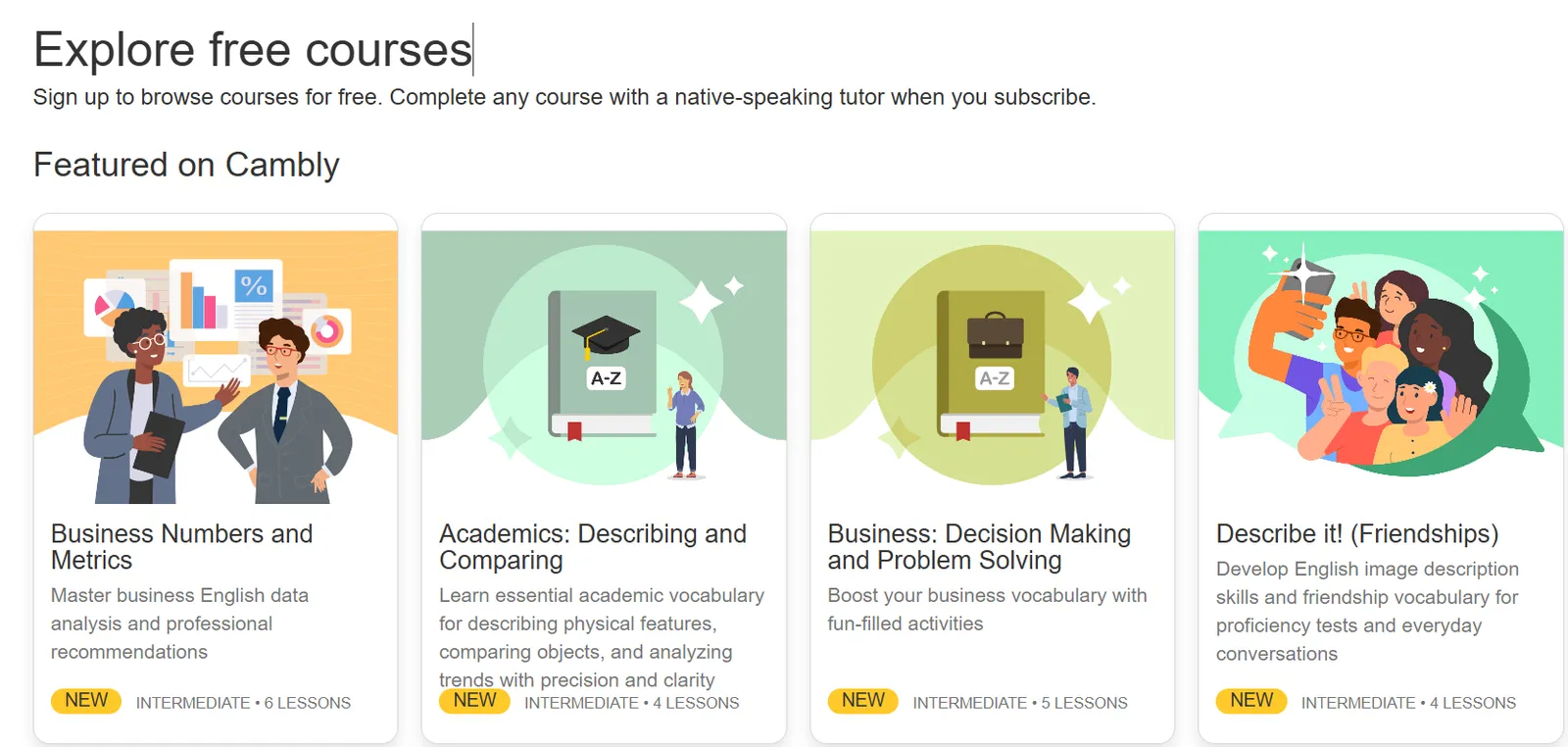Open the Business Numbers and Metrics course
Image resolution: width=1568 pixels, height=747 pixels.
[181, 547]
